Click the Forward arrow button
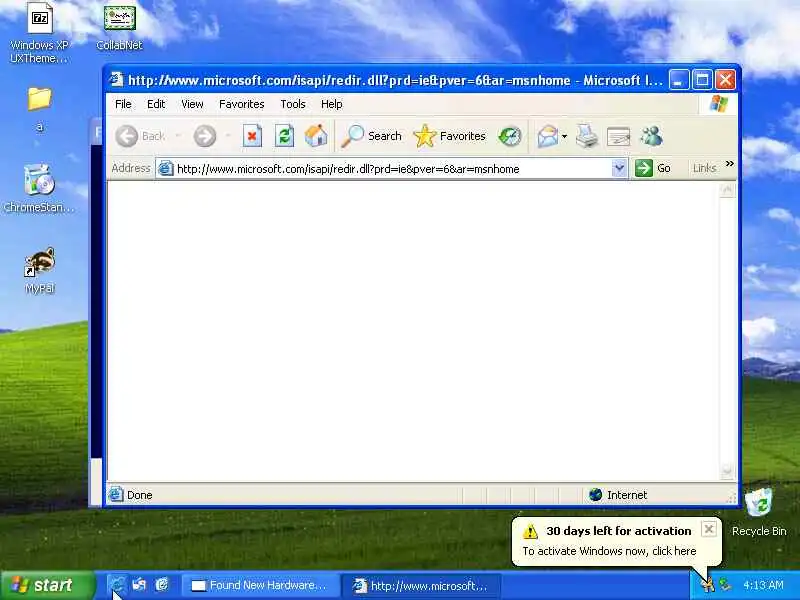Viewport: 800px width, 600px height. click(205, 136)
